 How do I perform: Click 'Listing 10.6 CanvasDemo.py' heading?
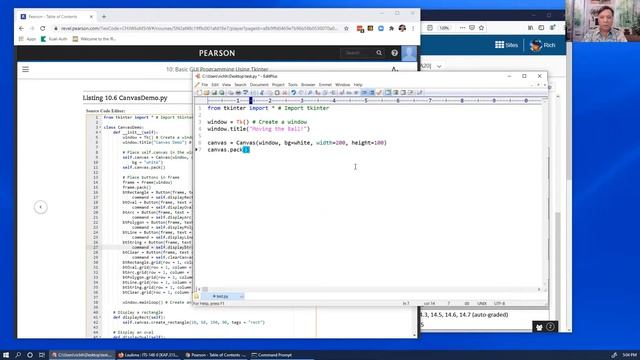point(125,98)
